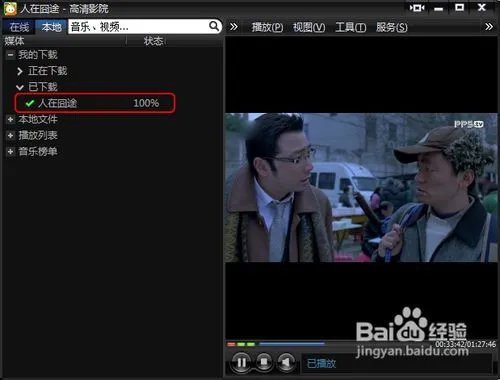Viewport: 500px width, 380px height.
Task: Collapse the 已下载 section
Action: [20, 87]
